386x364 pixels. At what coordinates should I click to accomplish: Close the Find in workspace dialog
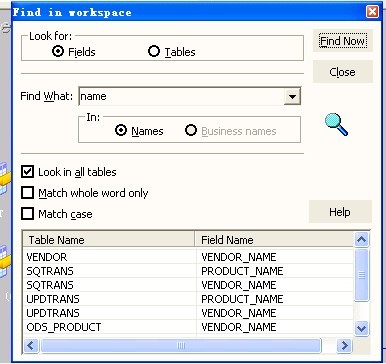372,12
